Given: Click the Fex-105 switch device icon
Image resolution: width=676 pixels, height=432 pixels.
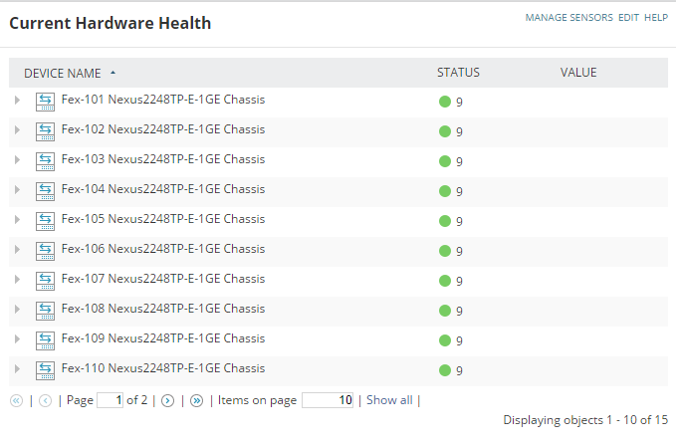Looking at the screenshot, I should click(45, 222).
